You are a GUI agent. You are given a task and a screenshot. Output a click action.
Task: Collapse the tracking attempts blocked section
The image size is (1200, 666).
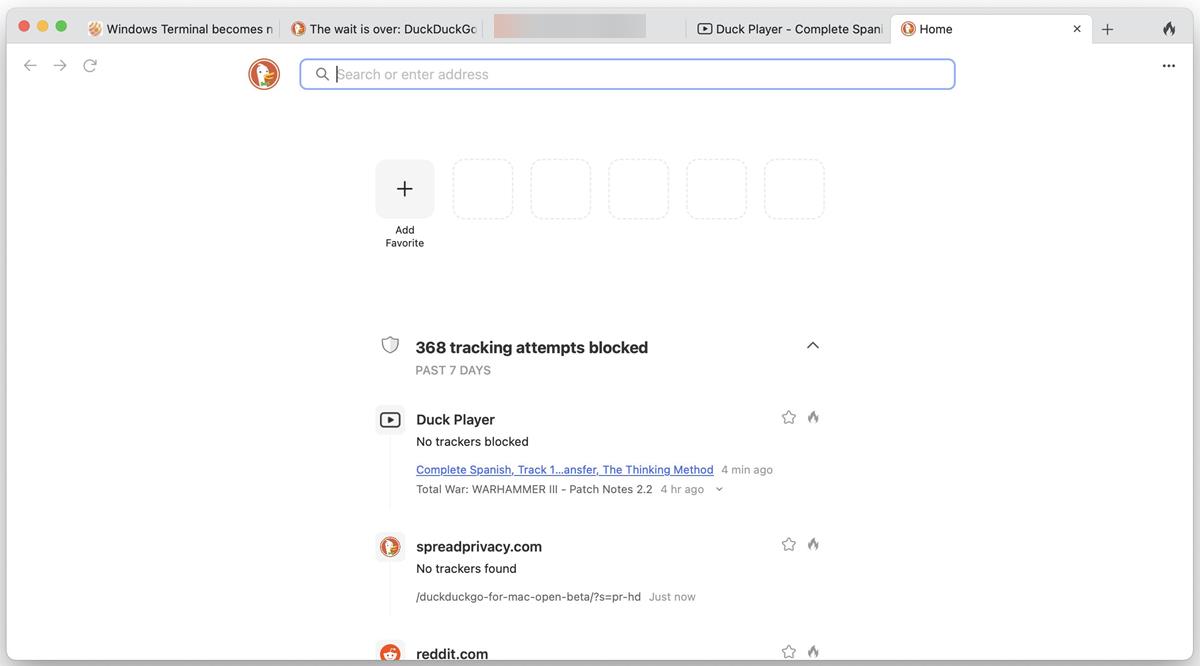coord(812,344)
